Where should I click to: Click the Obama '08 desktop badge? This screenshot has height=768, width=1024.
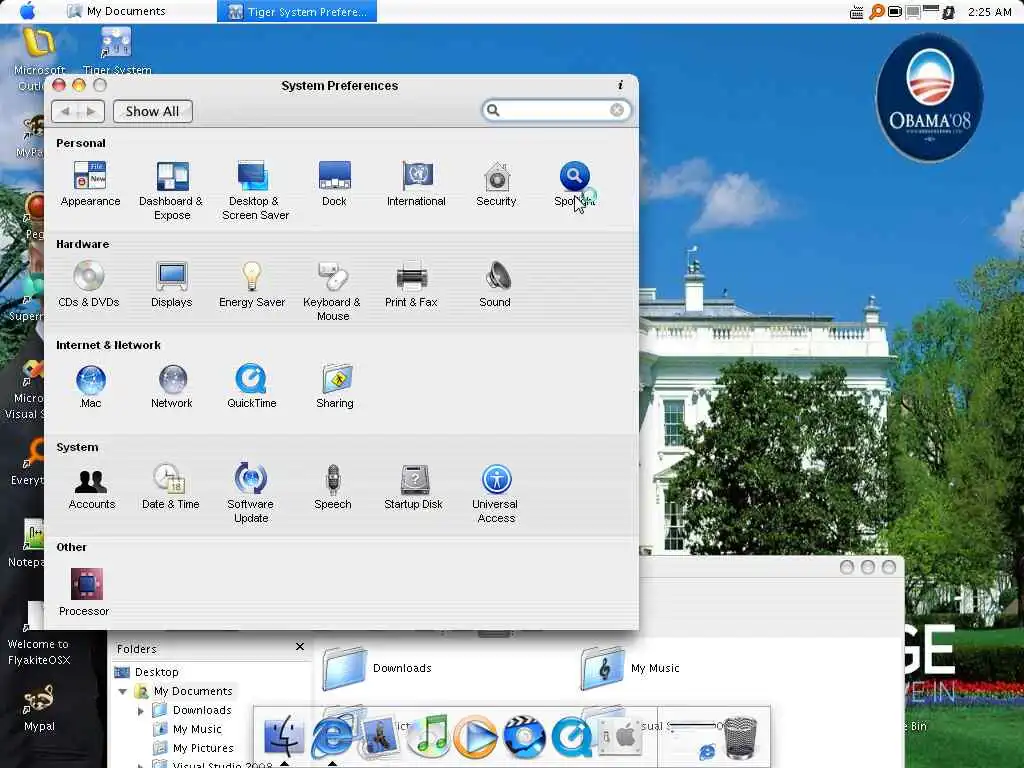[929, 97]
